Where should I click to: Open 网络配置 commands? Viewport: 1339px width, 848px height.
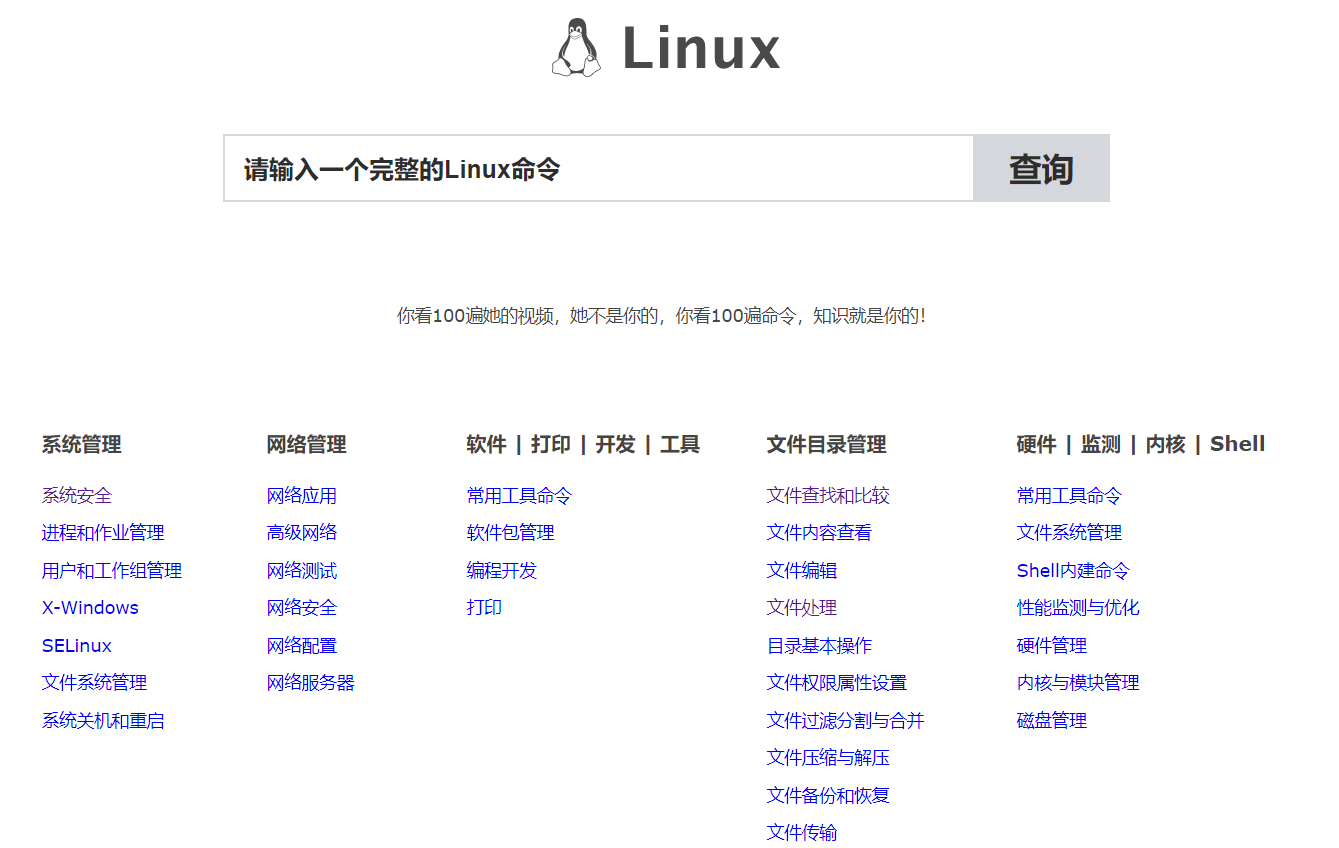coord(302,646)
